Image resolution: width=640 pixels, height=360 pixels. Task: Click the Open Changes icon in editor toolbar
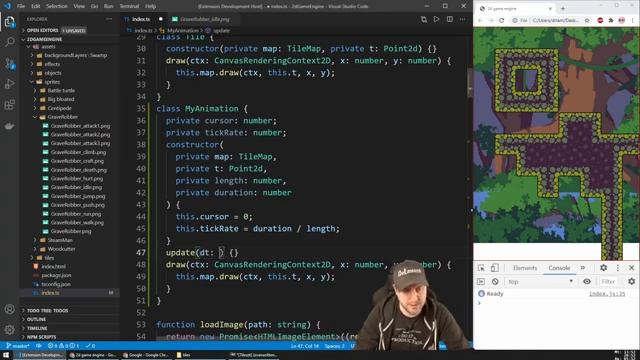pos(424,19)
